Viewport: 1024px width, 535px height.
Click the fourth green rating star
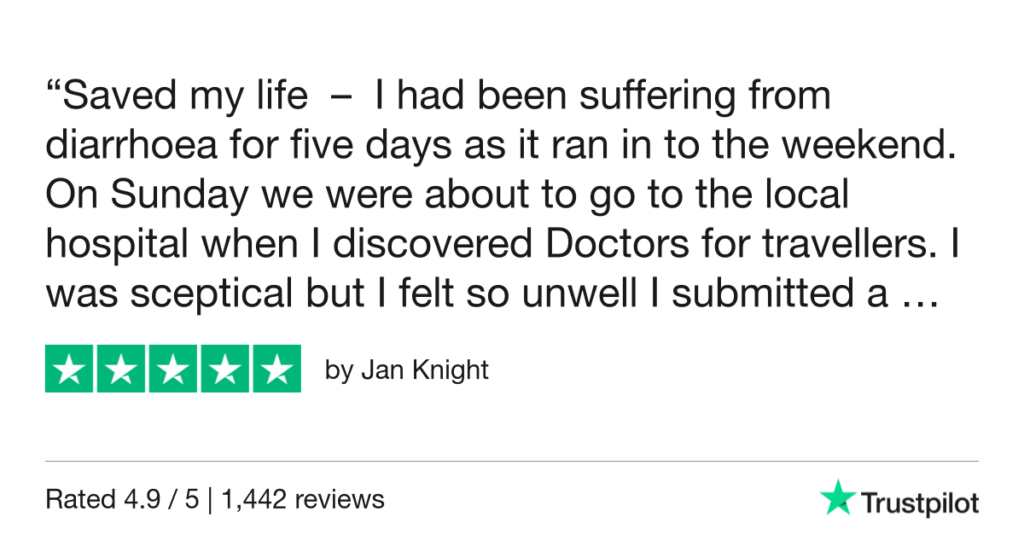(224, 370)
